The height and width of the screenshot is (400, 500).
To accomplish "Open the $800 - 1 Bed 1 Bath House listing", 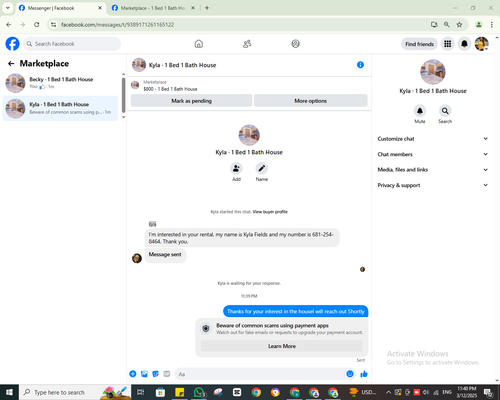I will click(170, 89).
